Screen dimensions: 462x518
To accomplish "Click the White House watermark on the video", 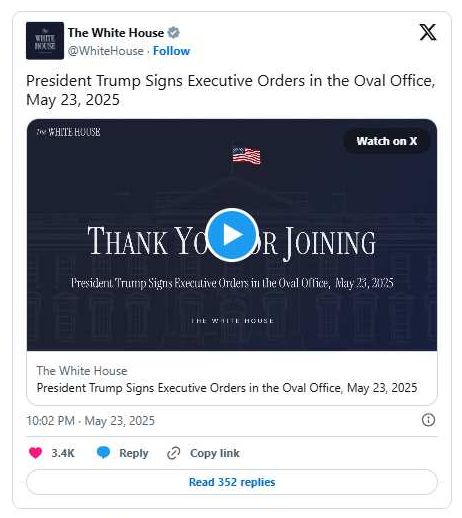I will (68, 132).
